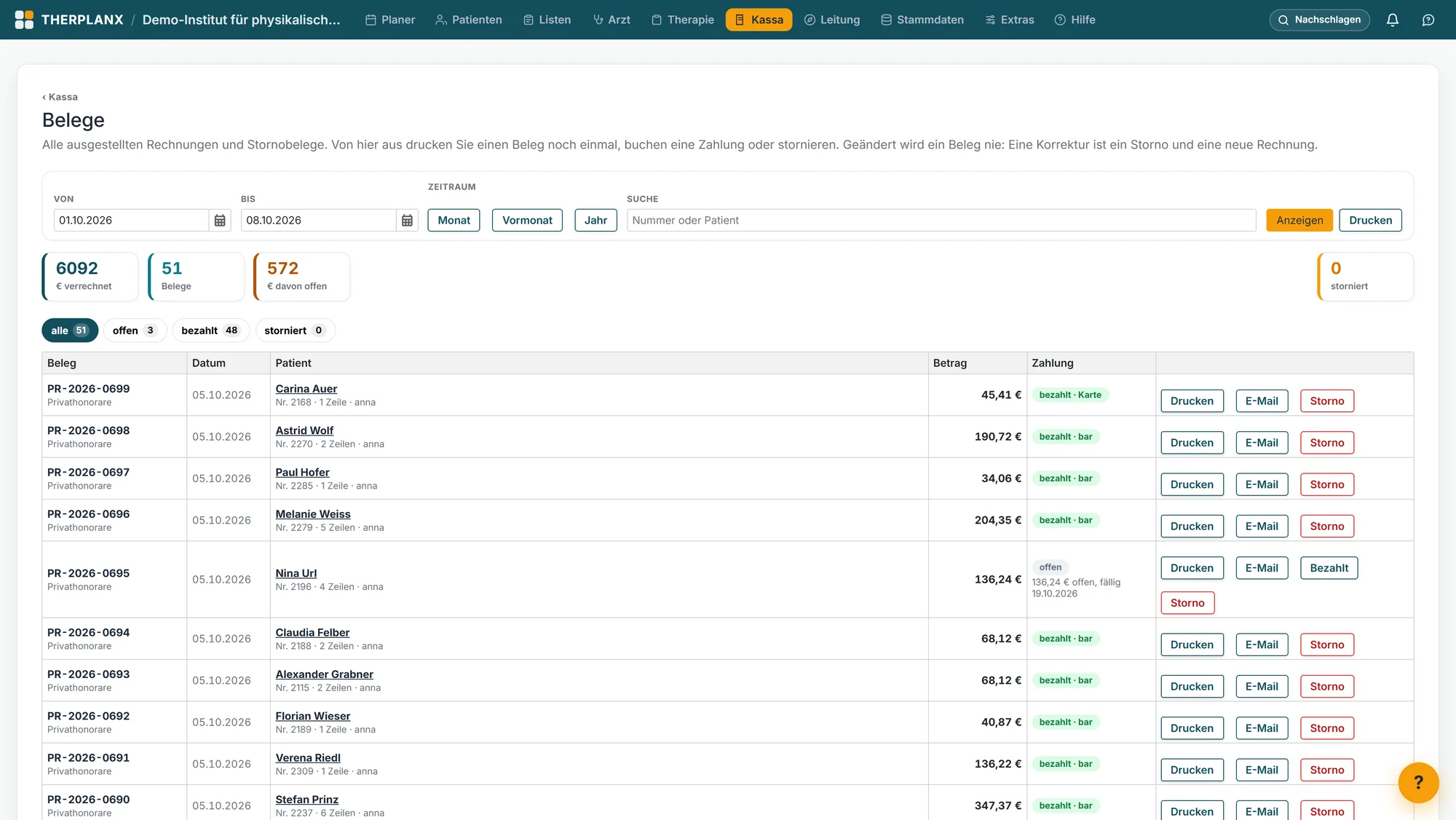Open the Listen menu
The height and width of the screenshot is (820, 1456).
(x=547, y=20)
